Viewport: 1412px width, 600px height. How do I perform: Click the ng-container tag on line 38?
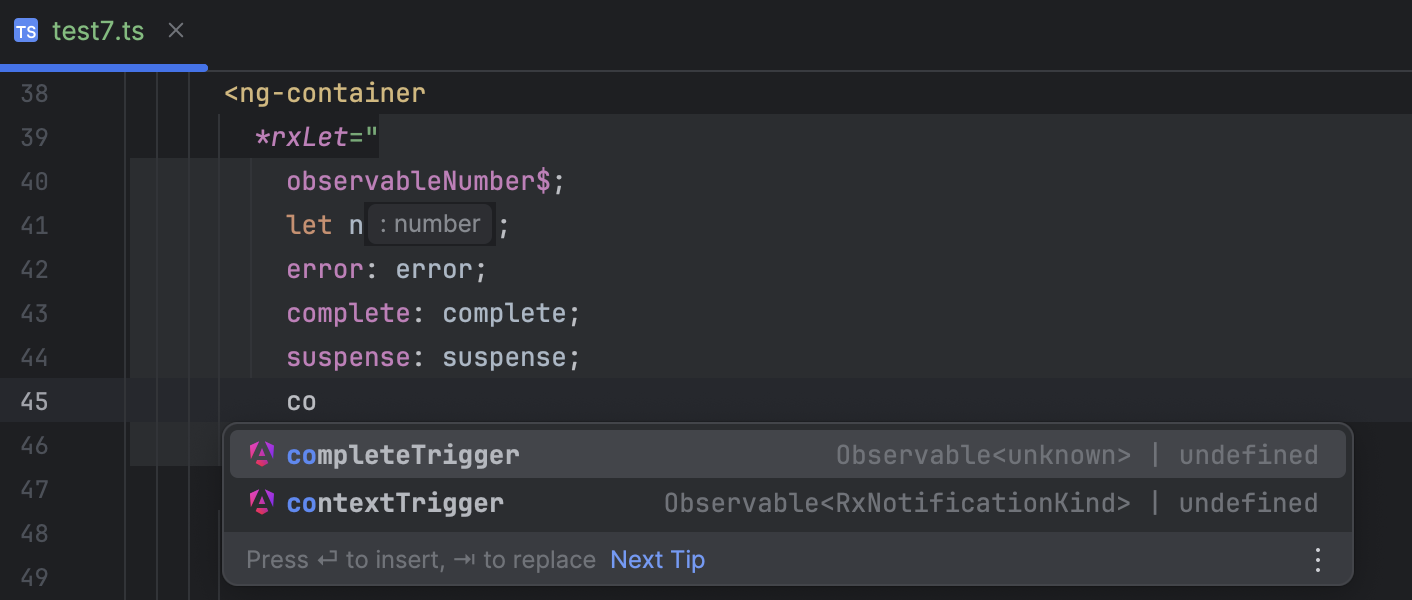325,92
